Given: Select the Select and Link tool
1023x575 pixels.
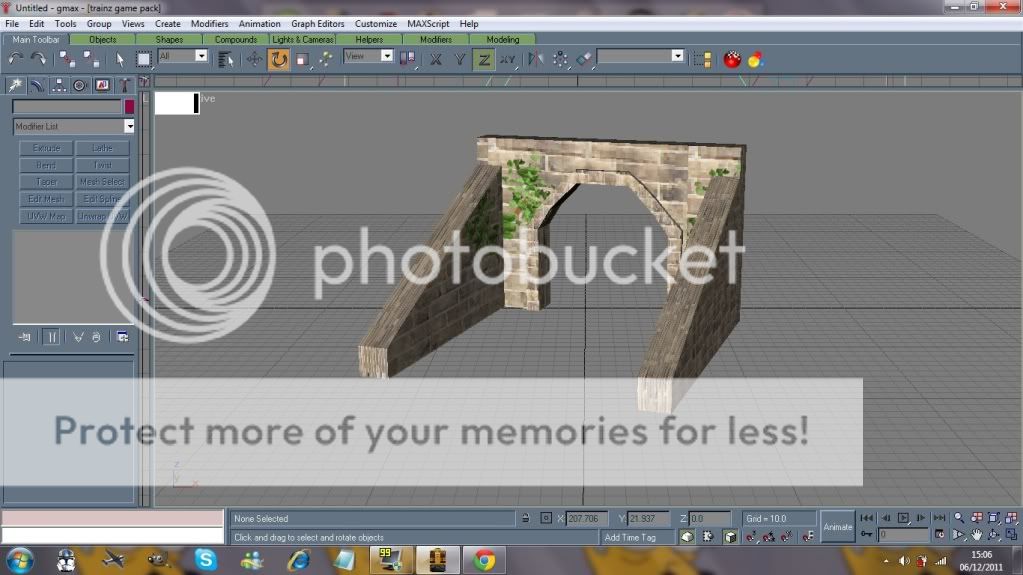Looking at the screenshot, I should 67,59.
